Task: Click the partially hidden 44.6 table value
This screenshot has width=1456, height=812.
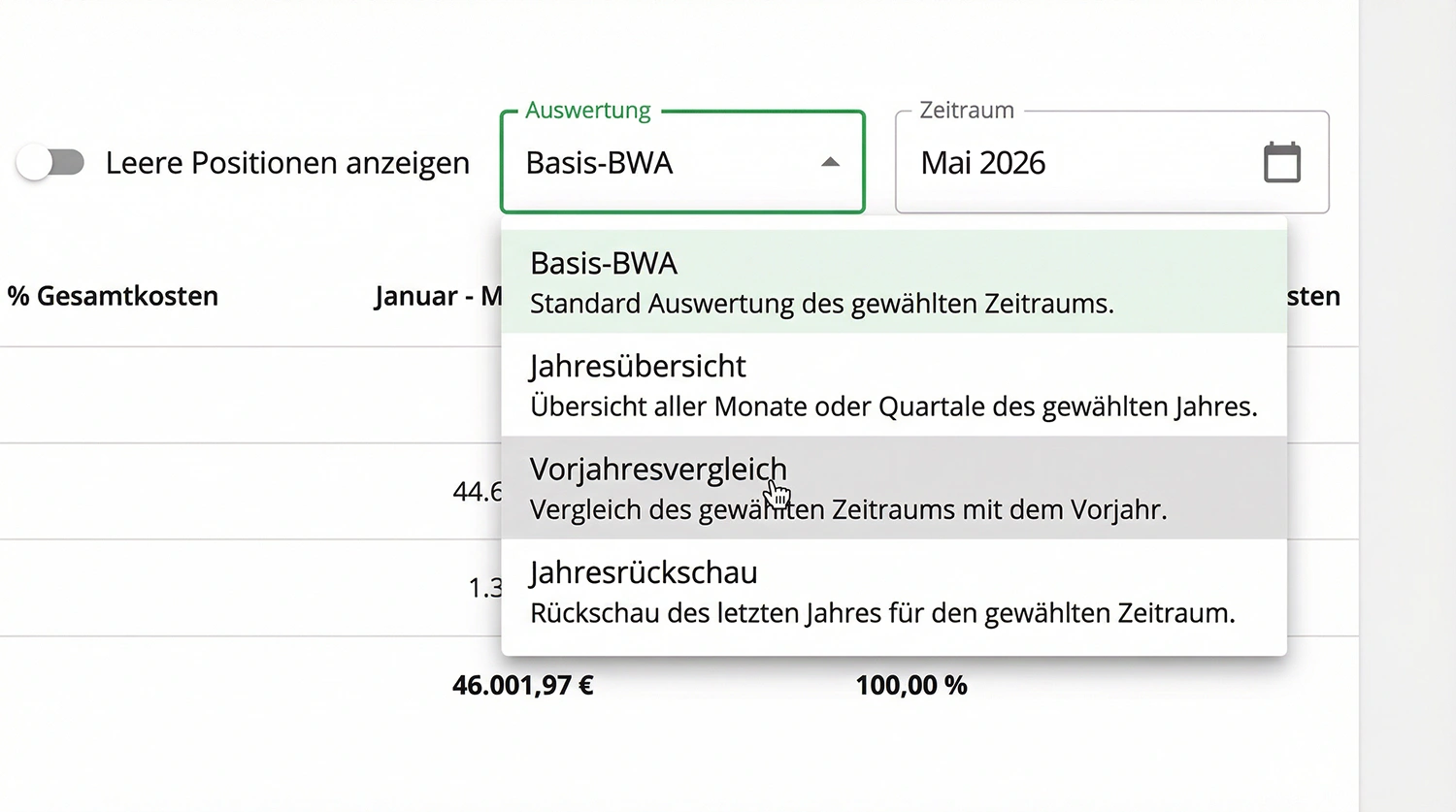Action: [477, 492]
